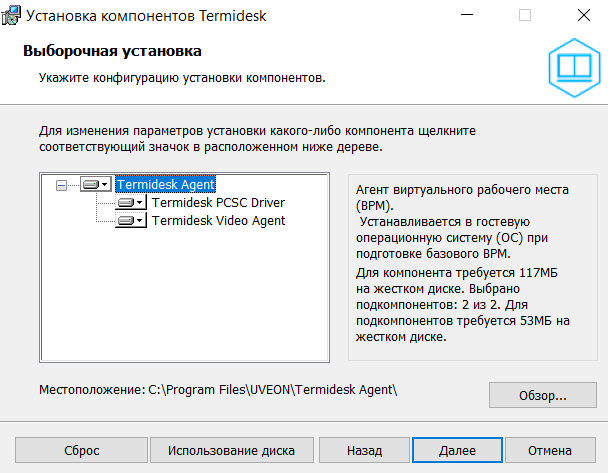Viewport: 608px width, 473px height.
Task: Select the Termidesk Video Agent item
Action: [x=218, y=221]
